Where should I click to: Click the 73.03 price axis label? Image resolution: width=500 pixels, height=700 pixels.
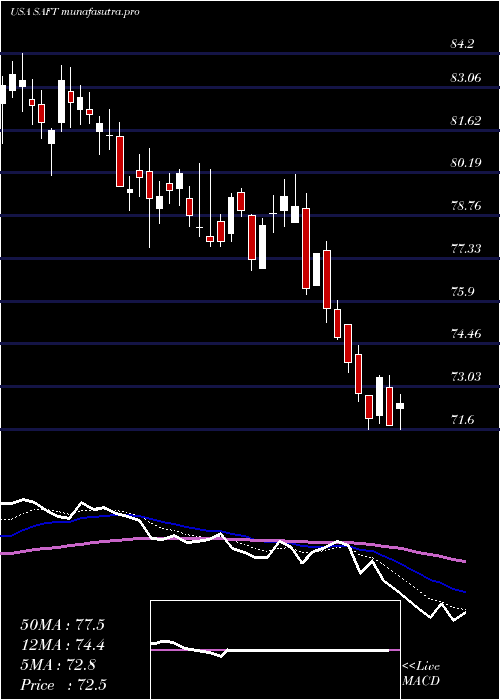tap(467, 376)
